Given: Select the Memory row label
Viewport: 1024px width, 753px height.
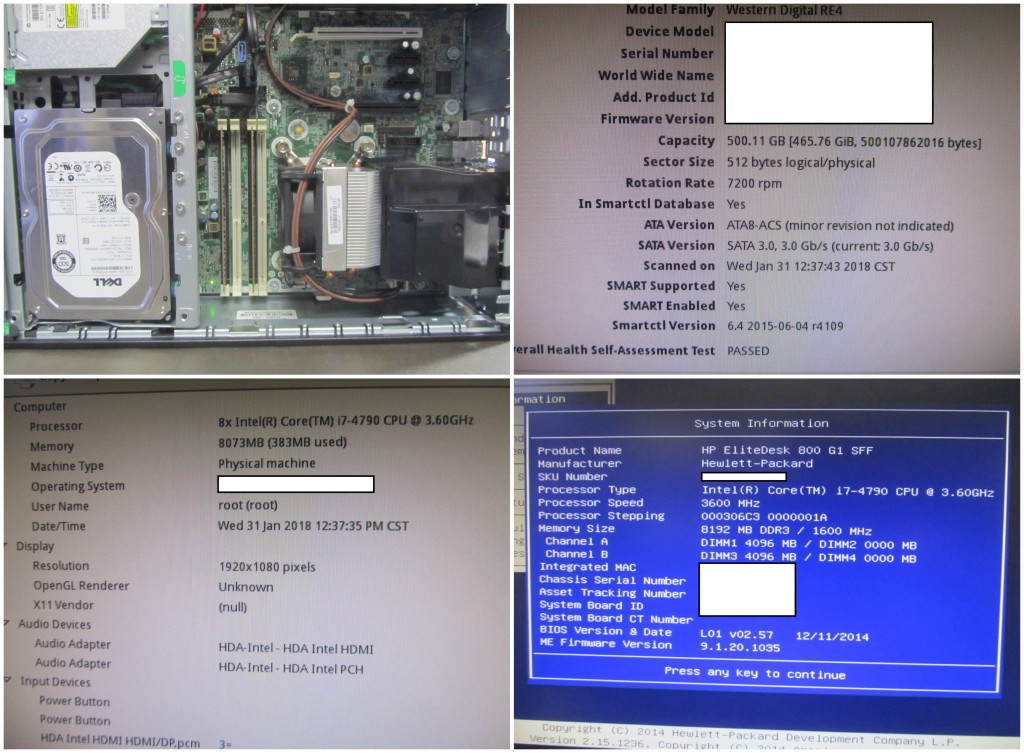Looking at the screenshot, I should [x=52, y=447].
